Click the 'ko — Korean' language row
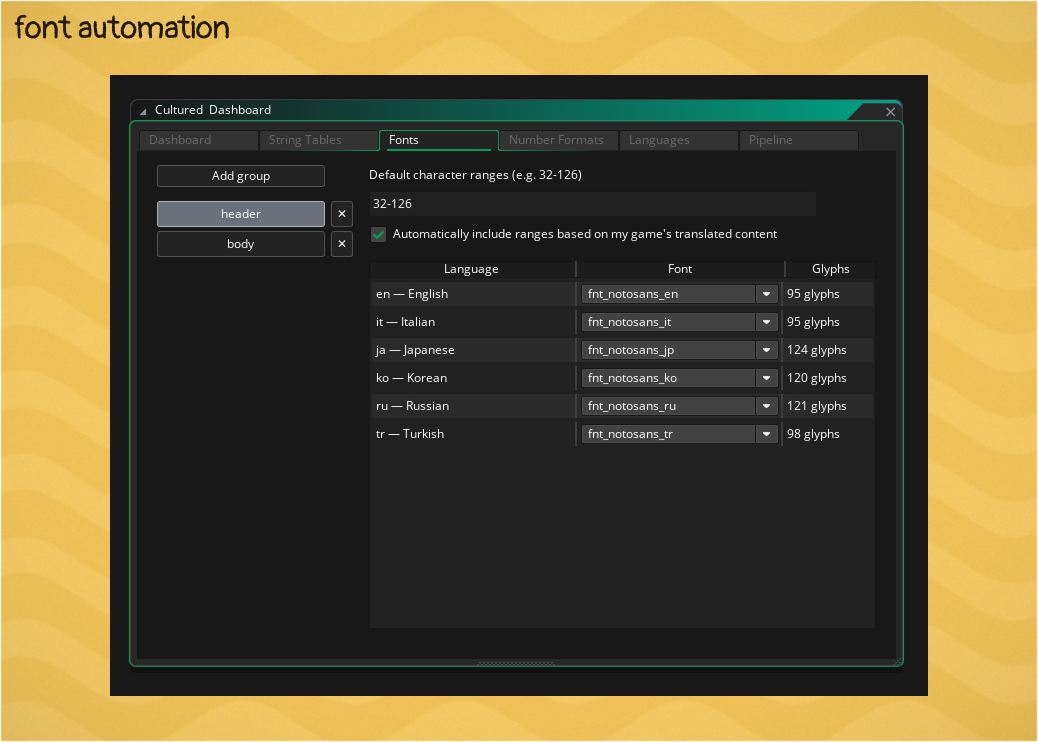The height and width of the screenshot is (742, 1038). pos(473,378)
